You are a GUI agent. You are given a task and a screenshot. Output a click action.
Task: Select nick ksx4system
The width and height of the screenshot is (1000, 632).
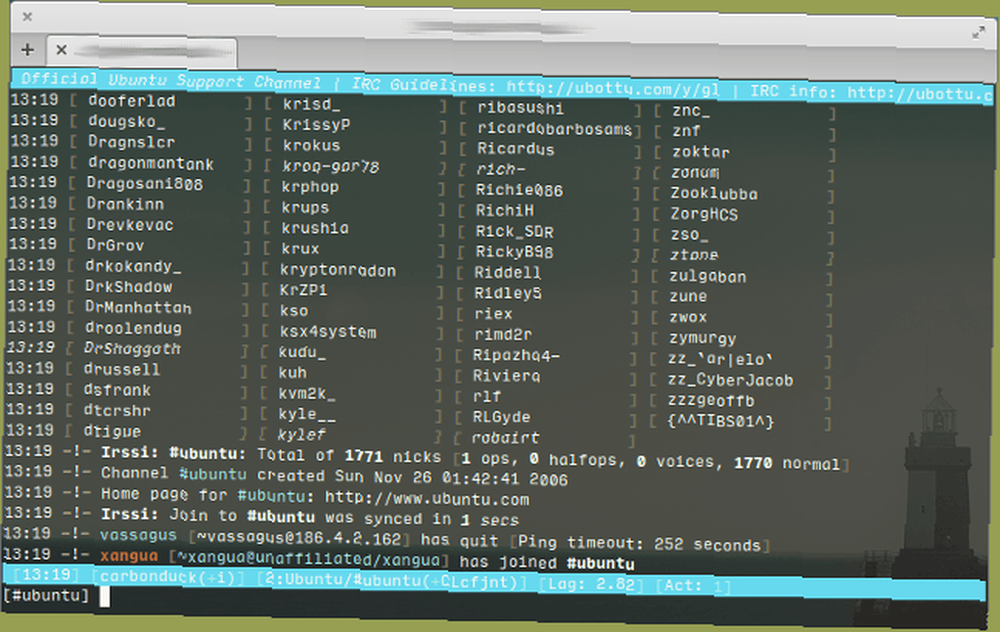[328, 332]
